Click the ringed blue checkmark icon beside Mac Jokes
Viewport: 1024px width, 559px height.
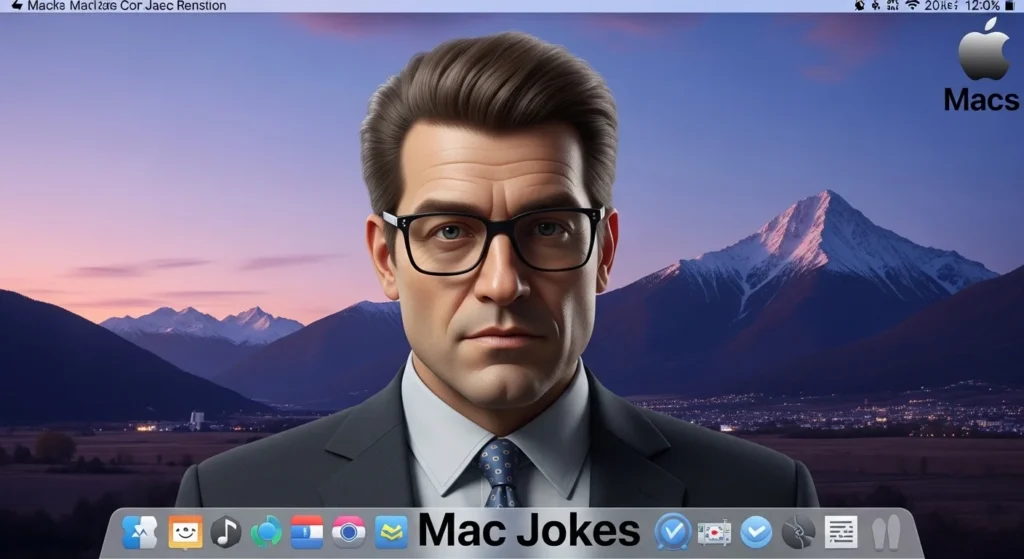tap(673, 532)
